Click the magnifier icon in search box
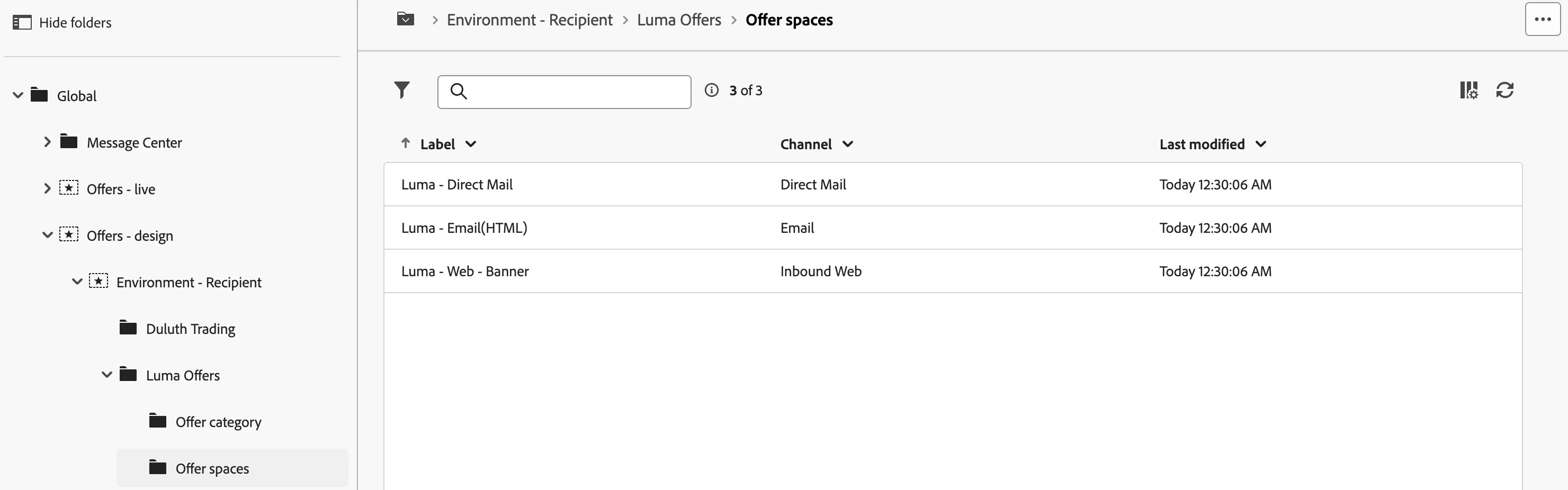This screenshot has height=490, width=1568. (459, 91)
